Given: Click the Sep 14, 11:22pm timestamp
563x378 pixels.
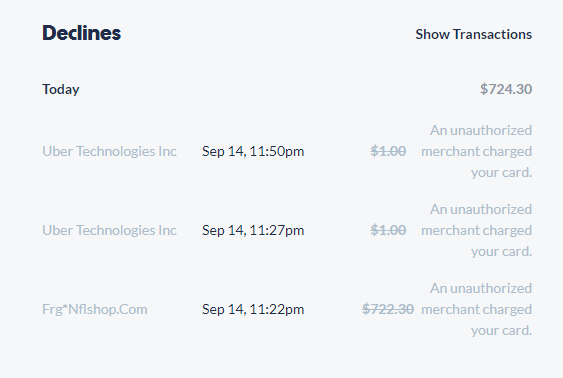Looking at the screenshot, I should 253,309.
